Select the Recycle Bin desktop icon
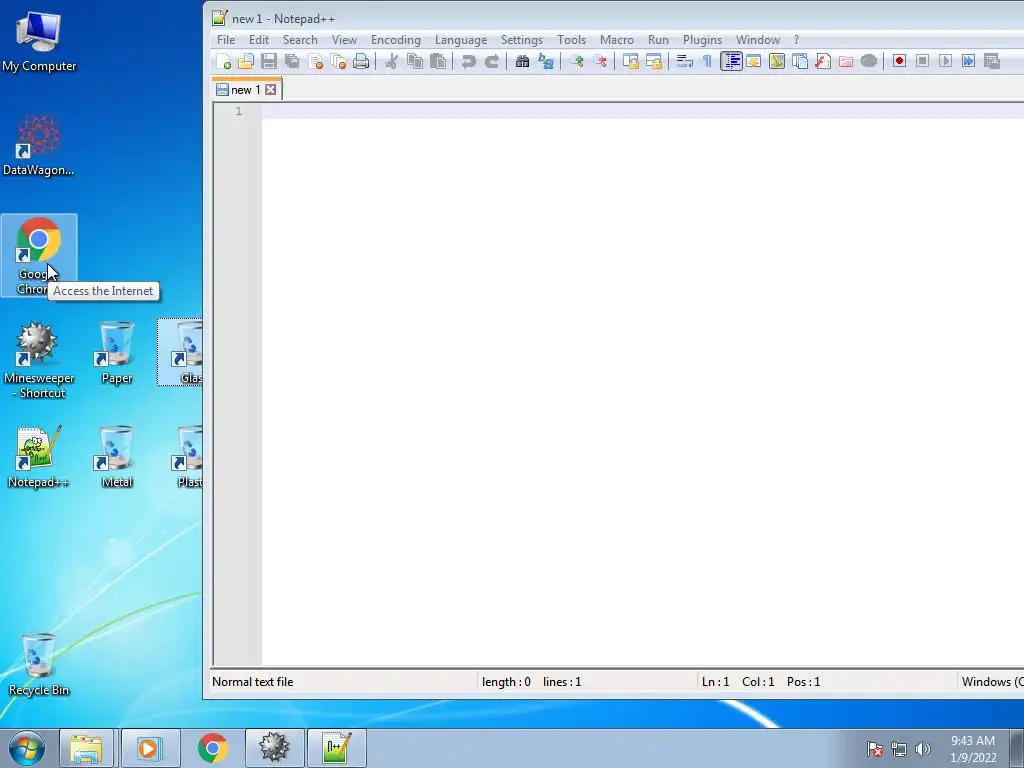The image size is (1024, 768). coord(39,664)
